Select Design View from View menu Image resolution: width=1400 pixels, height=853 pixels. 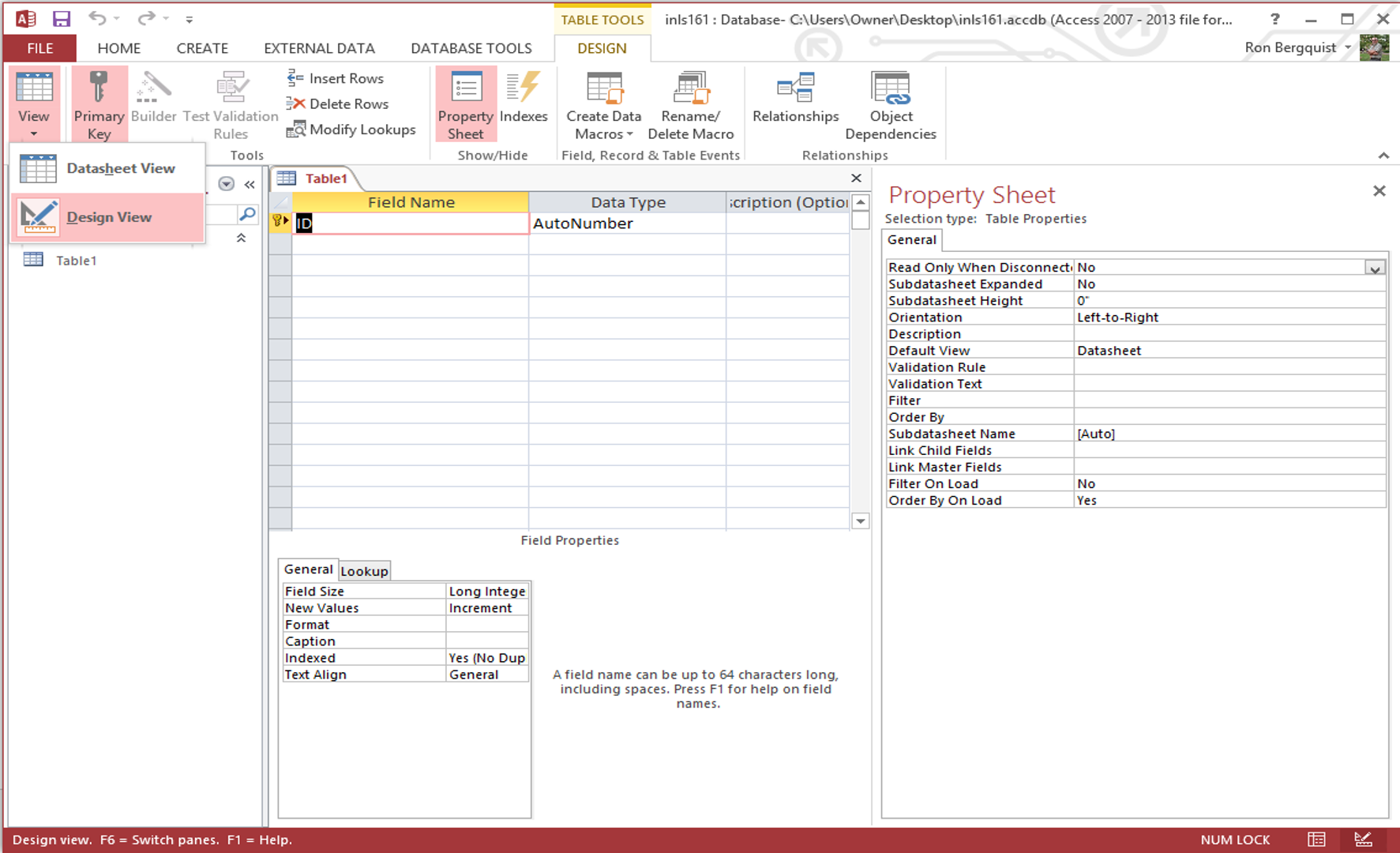[109, 217]
